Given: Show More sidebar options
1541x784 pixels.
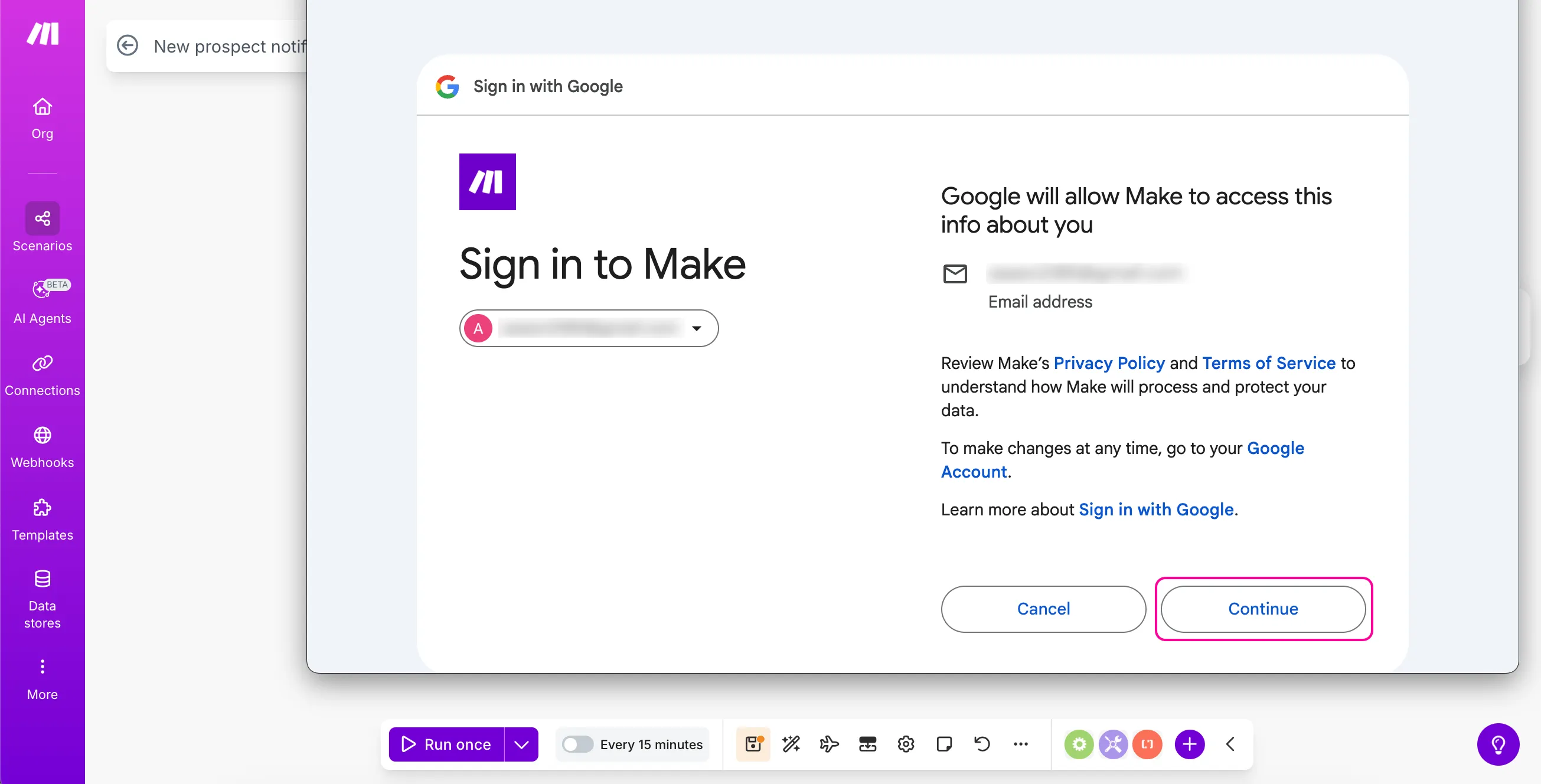Looking at the screenshot, I should coord(42,680).
